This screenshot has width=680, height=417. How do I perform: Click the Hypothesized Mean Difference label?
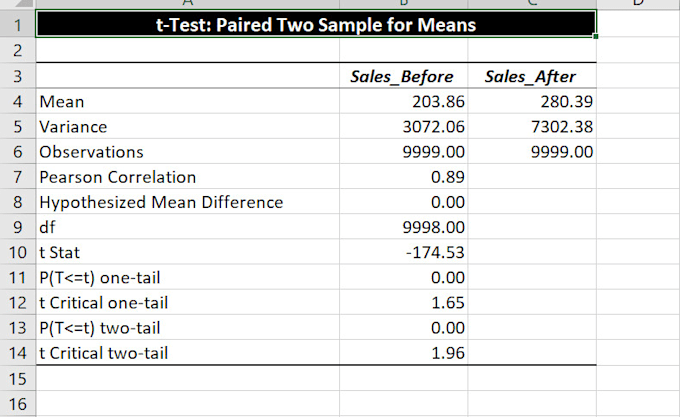161,202
